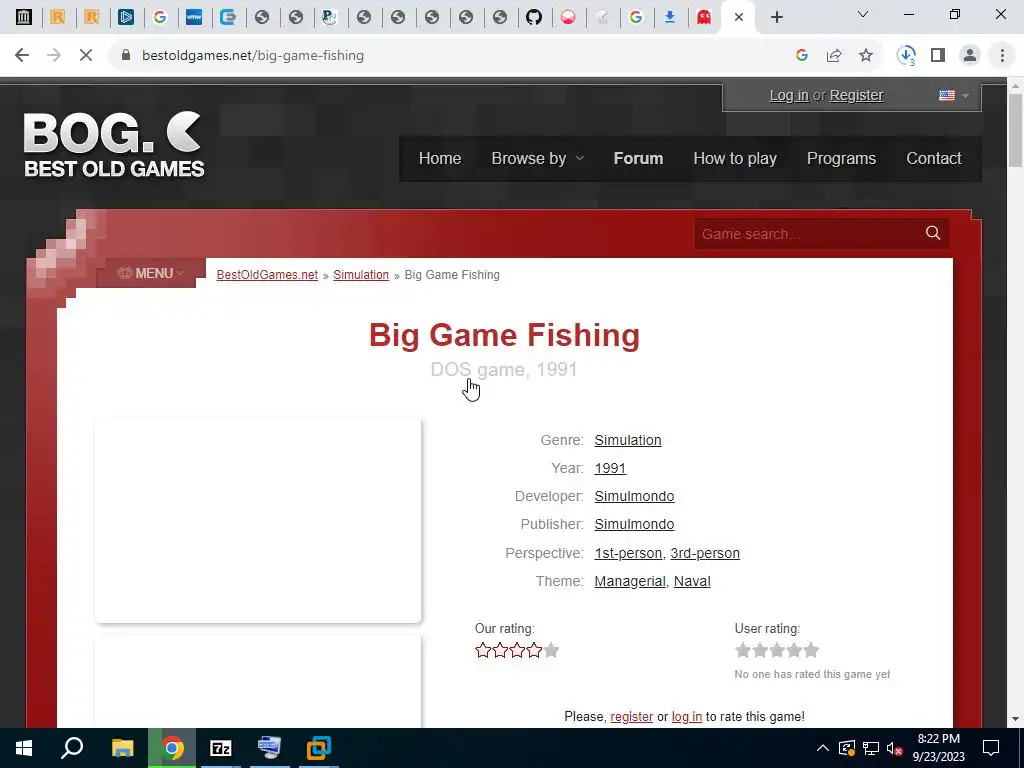Go back to the previous page
Viewport: 1024px width, 768px height.
(x=22, y=56)
